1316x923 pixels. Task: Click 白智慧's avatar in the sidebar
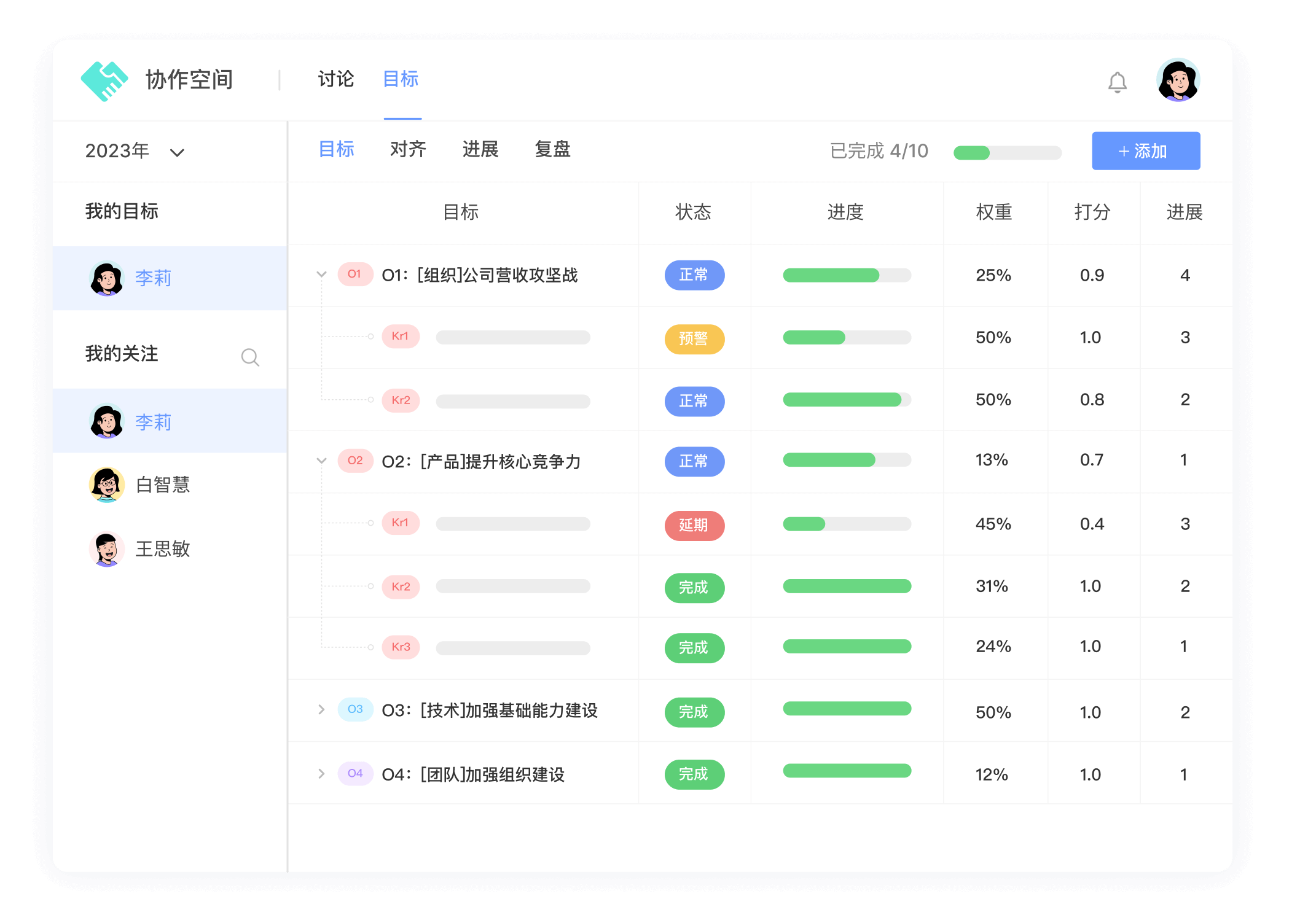click(x=106, y=485)
